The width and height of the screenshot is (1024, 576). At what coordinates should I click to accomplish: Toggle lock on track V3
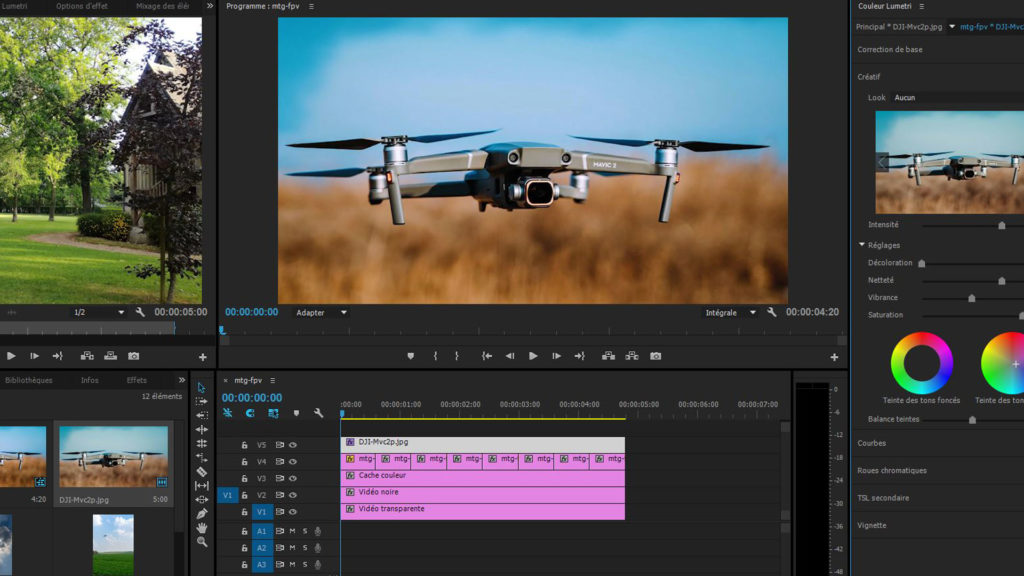click(x=244, y=478)
